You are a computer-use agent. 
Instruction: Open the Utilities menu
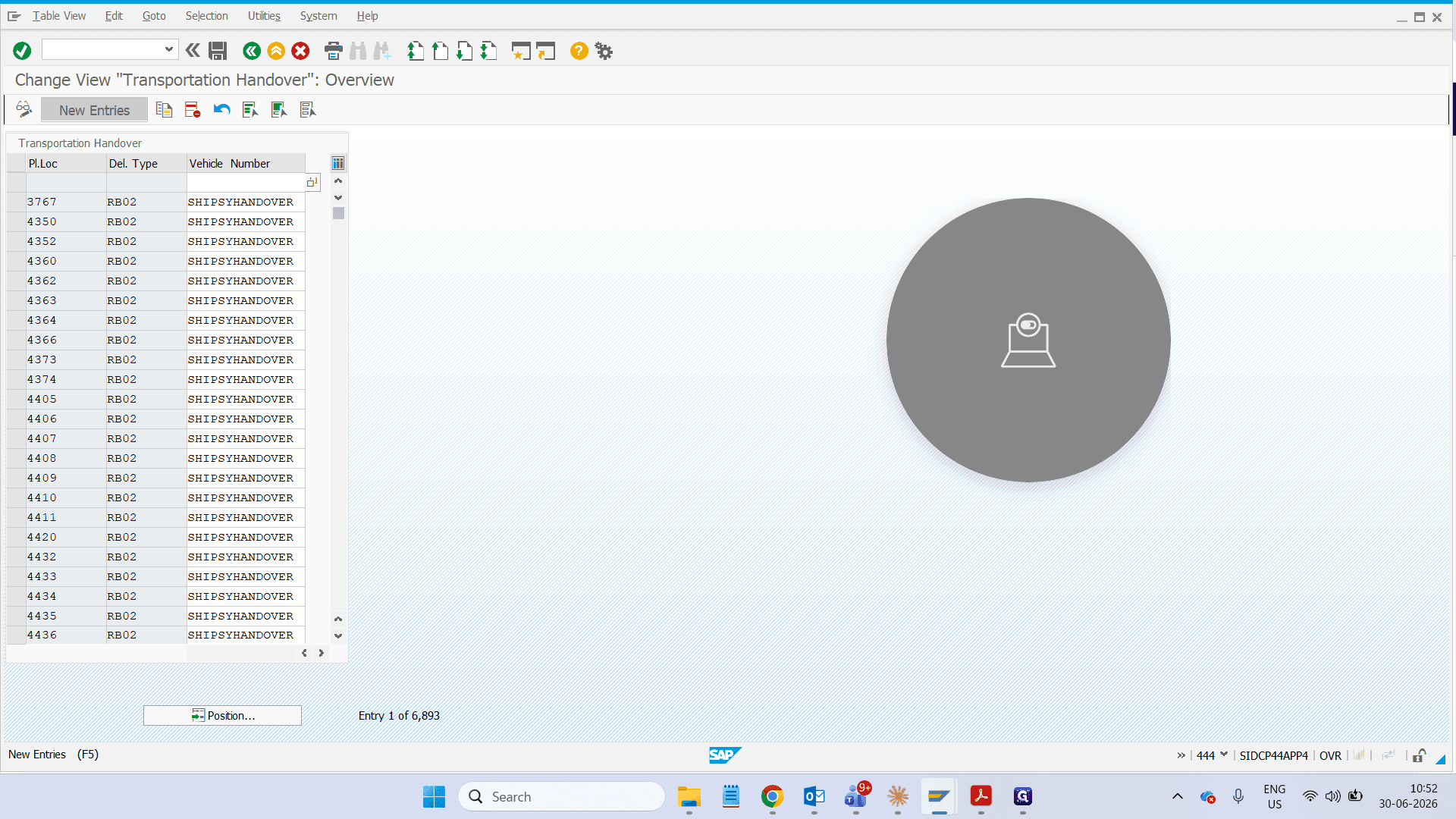coord(264,16)
